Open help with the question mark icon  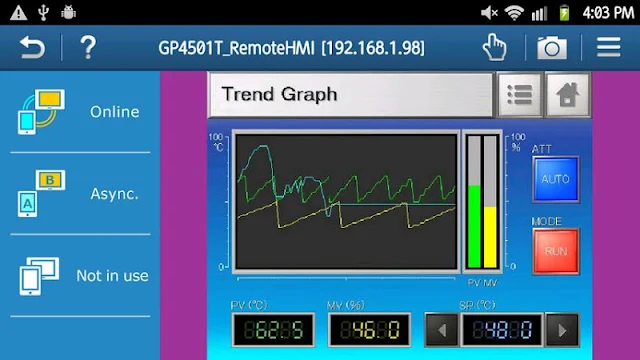(88, 47)
